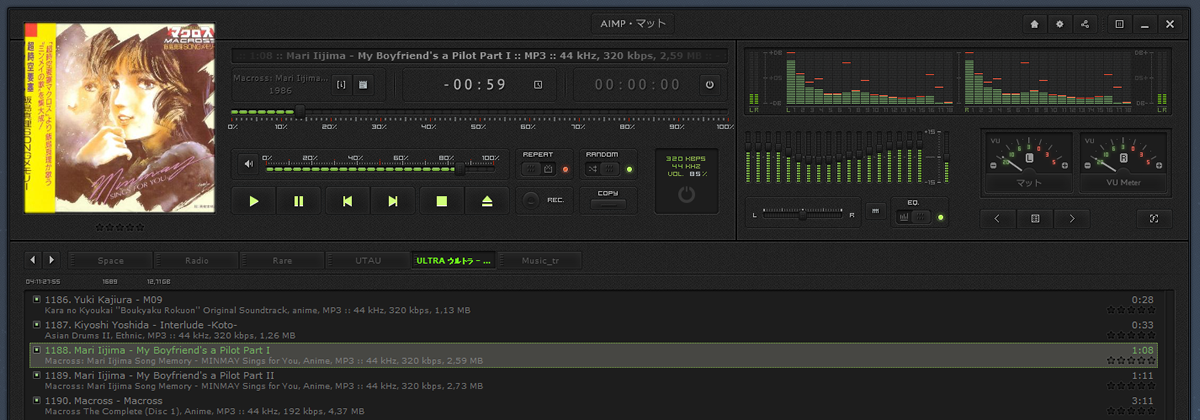Enter fullscreen visualization mode icon
Image resolution: width=1200 pixels, height=420 pixels.
[x=1154, y=217]
